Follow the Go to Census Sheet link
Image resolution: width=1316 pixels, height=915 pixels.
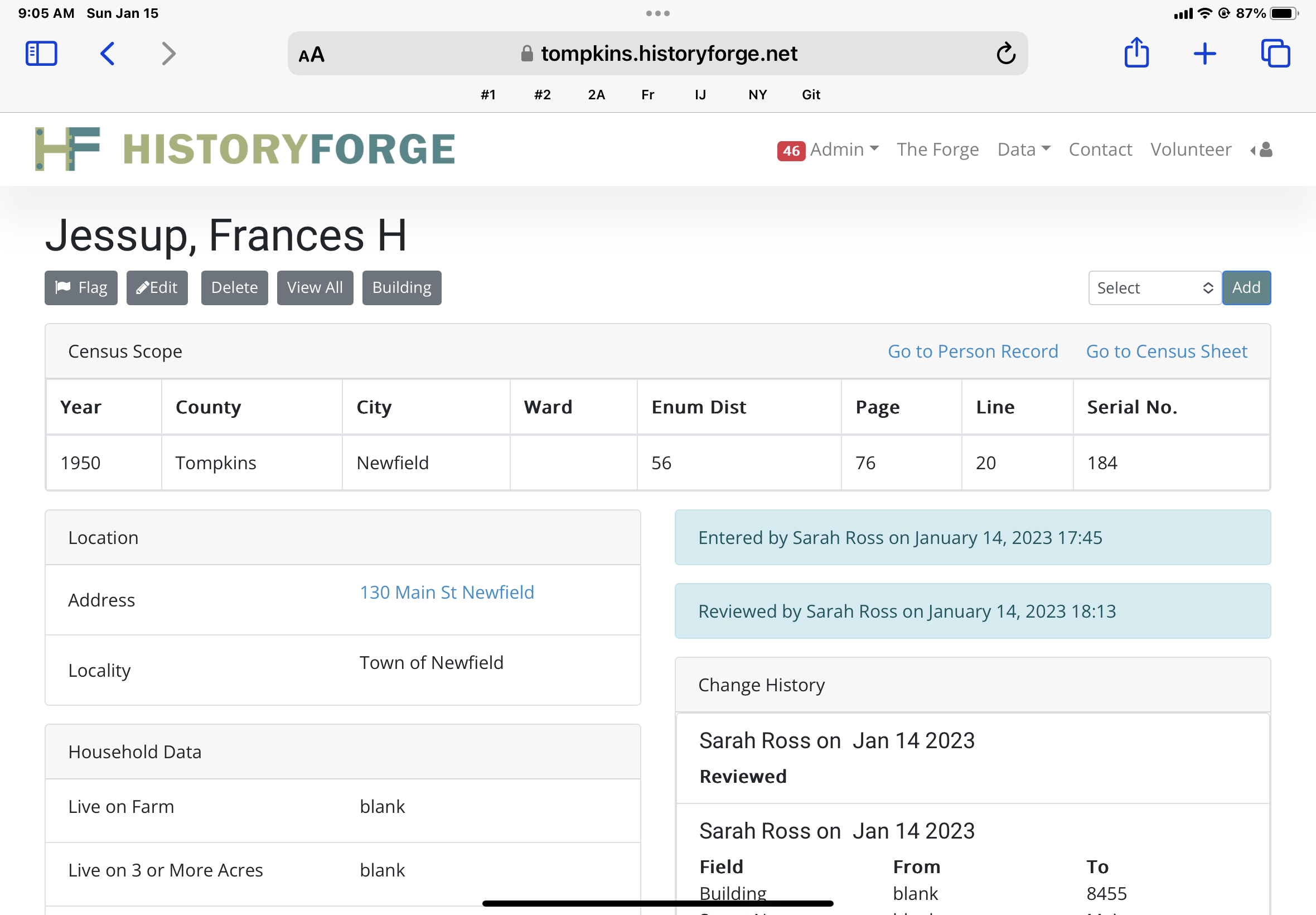click(x=1166, y=351)
